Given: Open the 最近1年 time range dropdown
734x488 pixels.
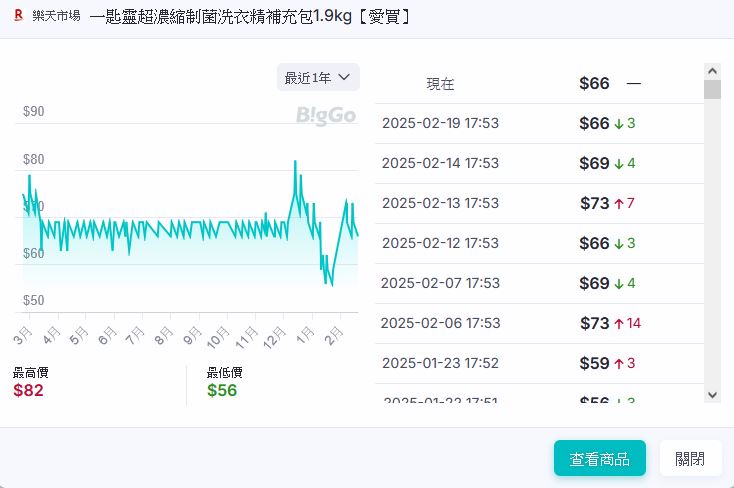Looking at the screenshot, I should tap(317, 78).
